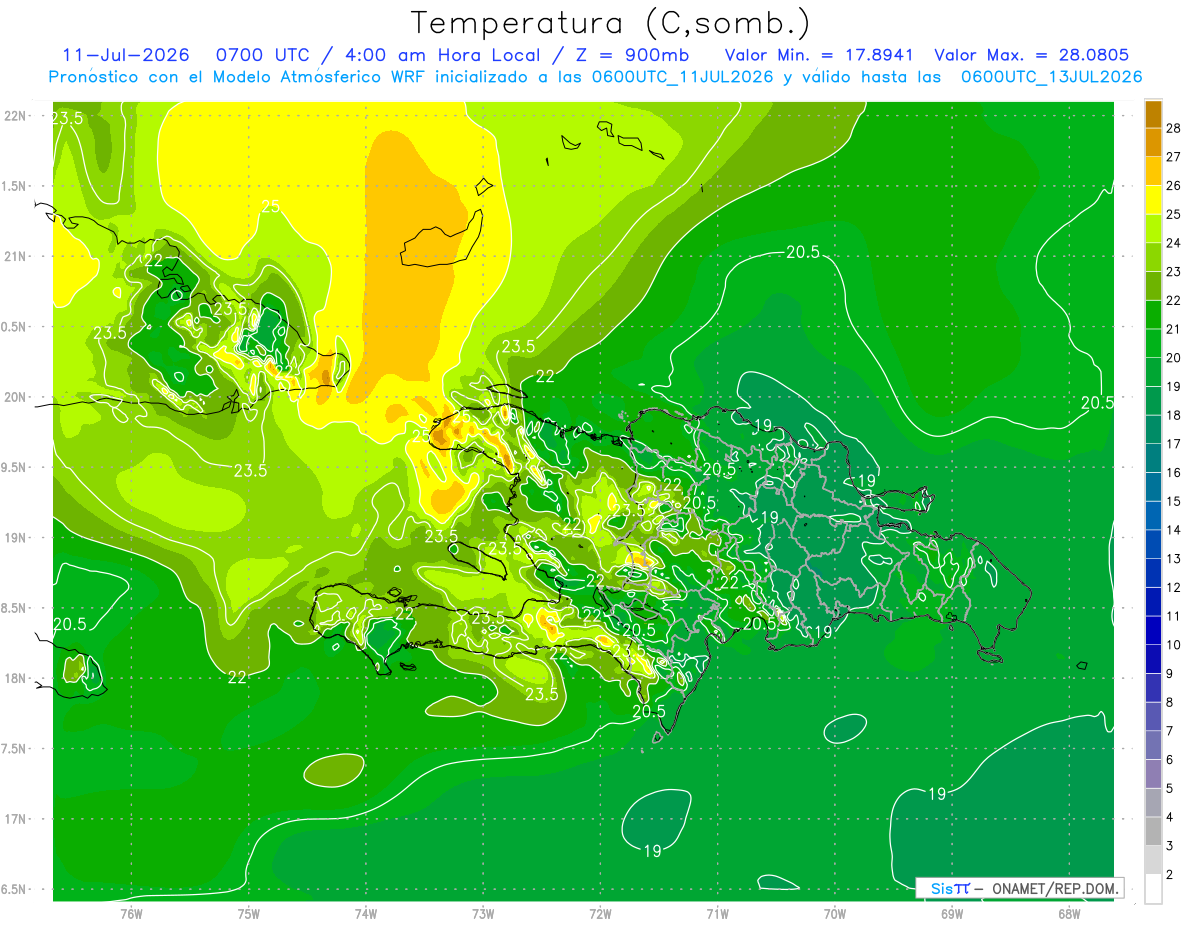Click the purple colorbar segment between 6 and 7
The height and width of the screenshot is (927, 1200).
click(1153, 745)
